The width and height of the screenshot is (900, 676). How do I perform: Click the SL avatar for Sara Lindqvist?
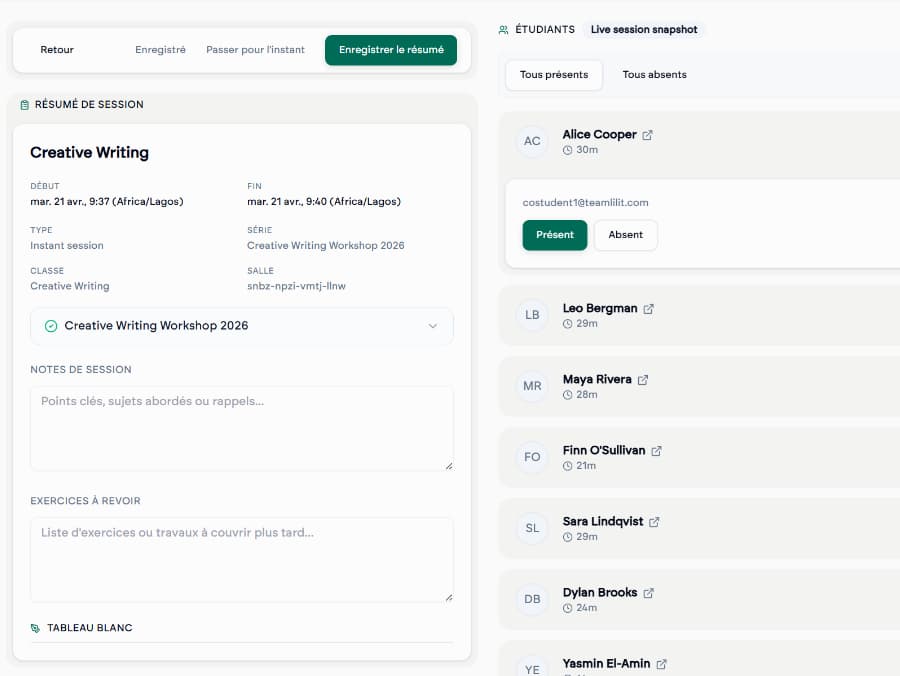(x=532, y=528)
